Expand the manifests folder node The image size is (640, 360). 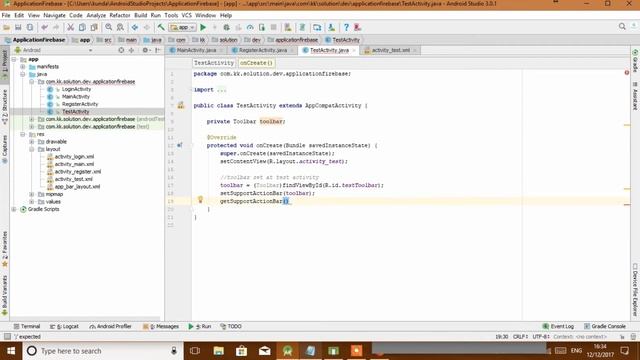23,67
